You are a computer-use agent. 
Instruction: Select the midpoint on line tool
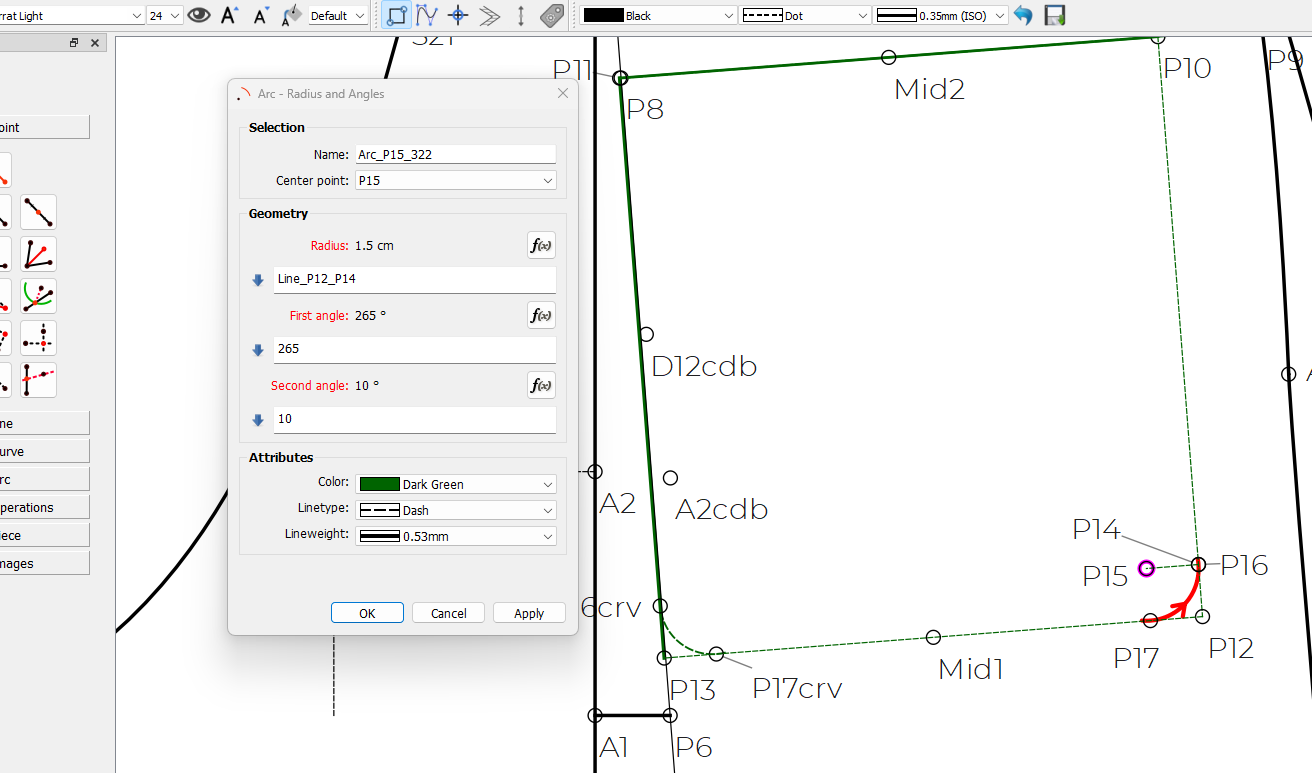(x=38, y=212)
